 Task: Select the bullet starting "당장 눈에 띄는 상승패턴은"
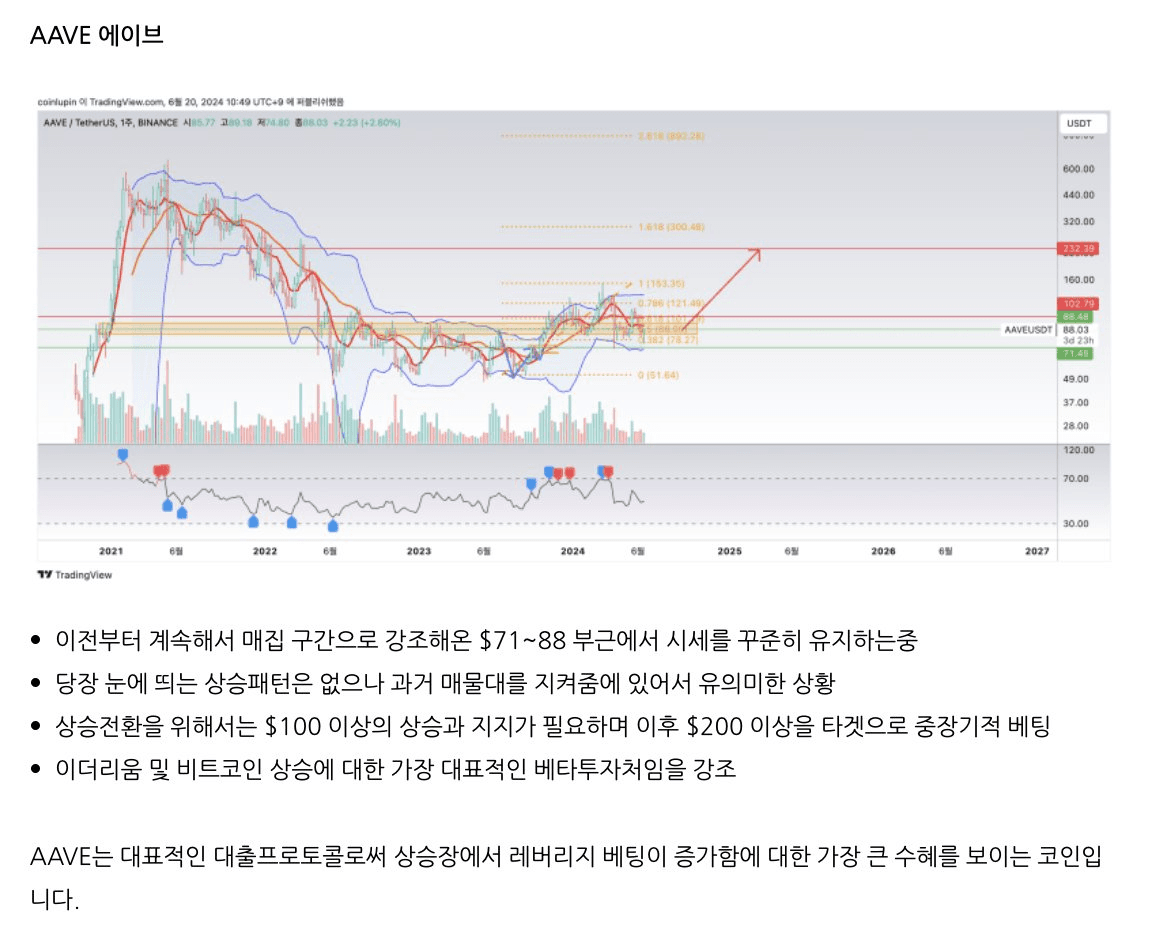click(x=445, y=683)
